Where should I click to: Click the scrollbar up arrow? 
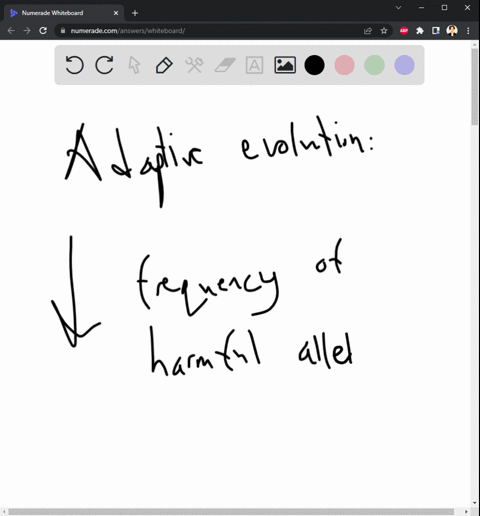point(474,44)
